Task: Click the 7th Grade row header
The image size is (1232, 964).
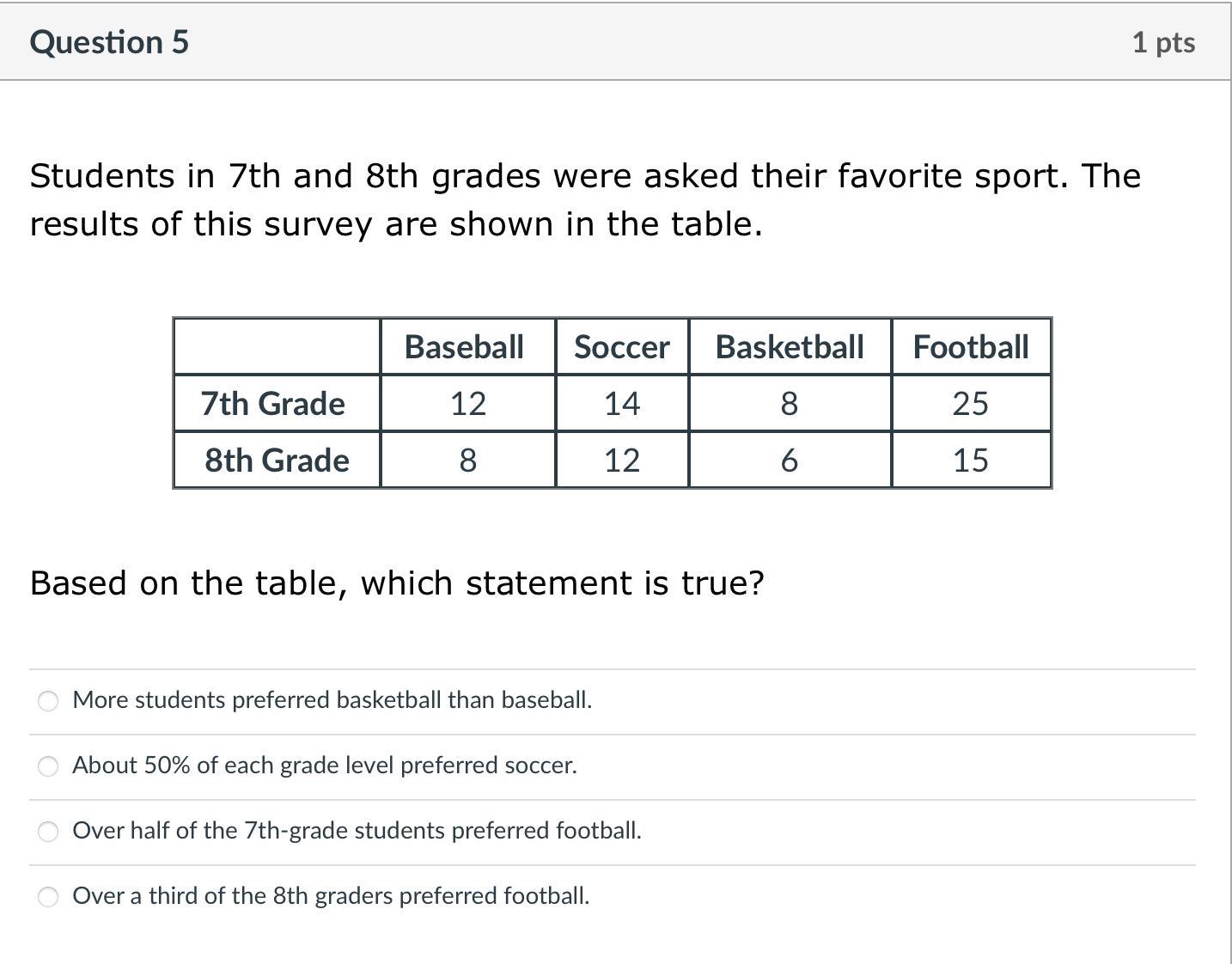Action: (x=273, y=404)
